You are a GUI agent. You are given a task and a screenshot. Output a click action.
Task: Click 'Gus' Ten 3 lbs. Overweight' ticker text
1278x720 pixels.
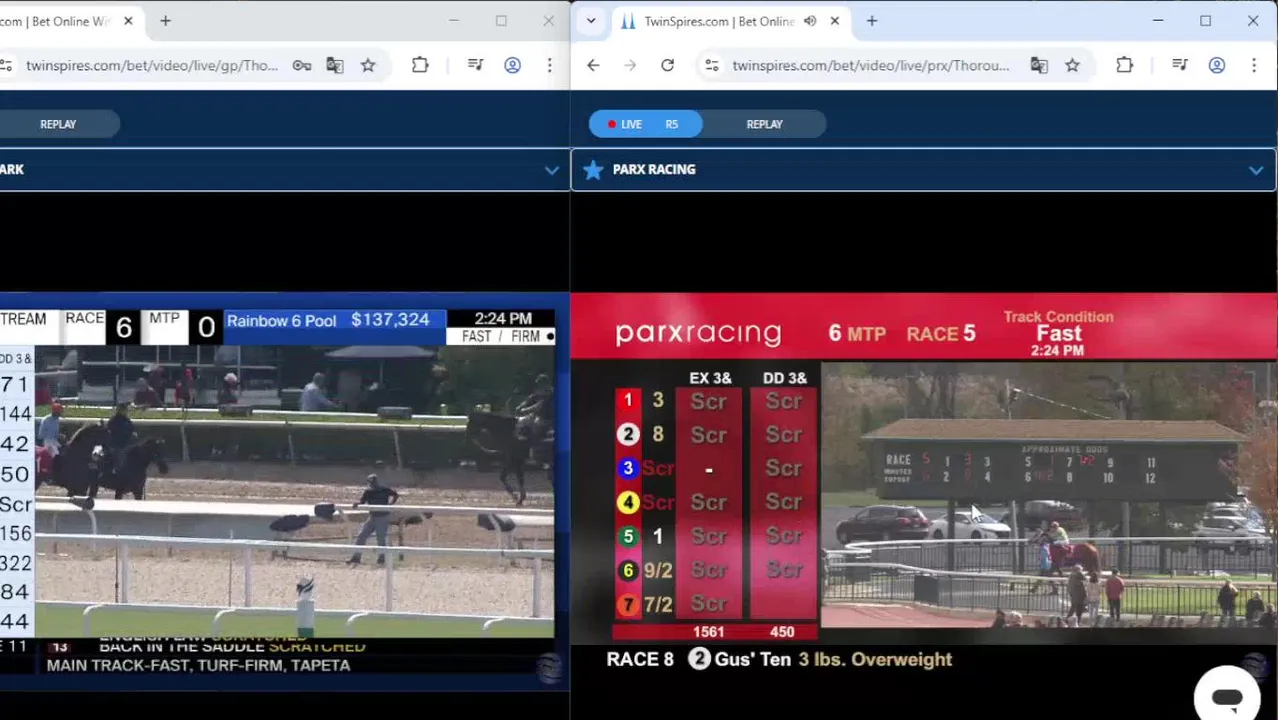coord(834,659)
